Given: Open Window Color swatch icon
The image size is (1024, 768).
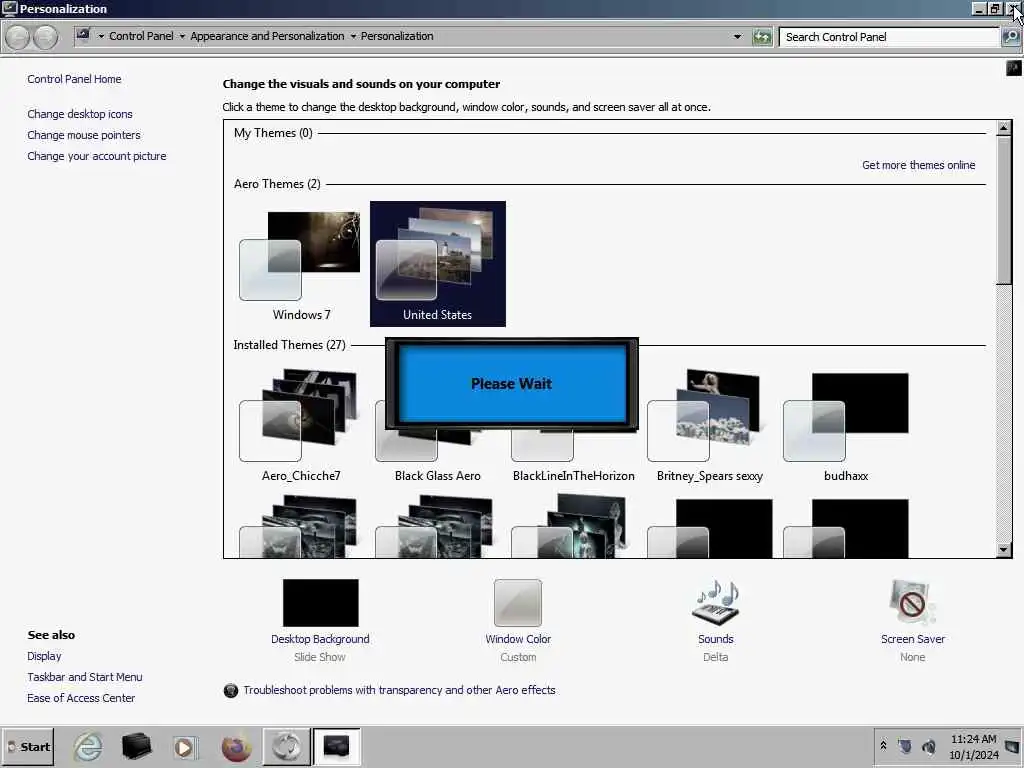Looking at the screenshot, I should [x=518, y=603].
